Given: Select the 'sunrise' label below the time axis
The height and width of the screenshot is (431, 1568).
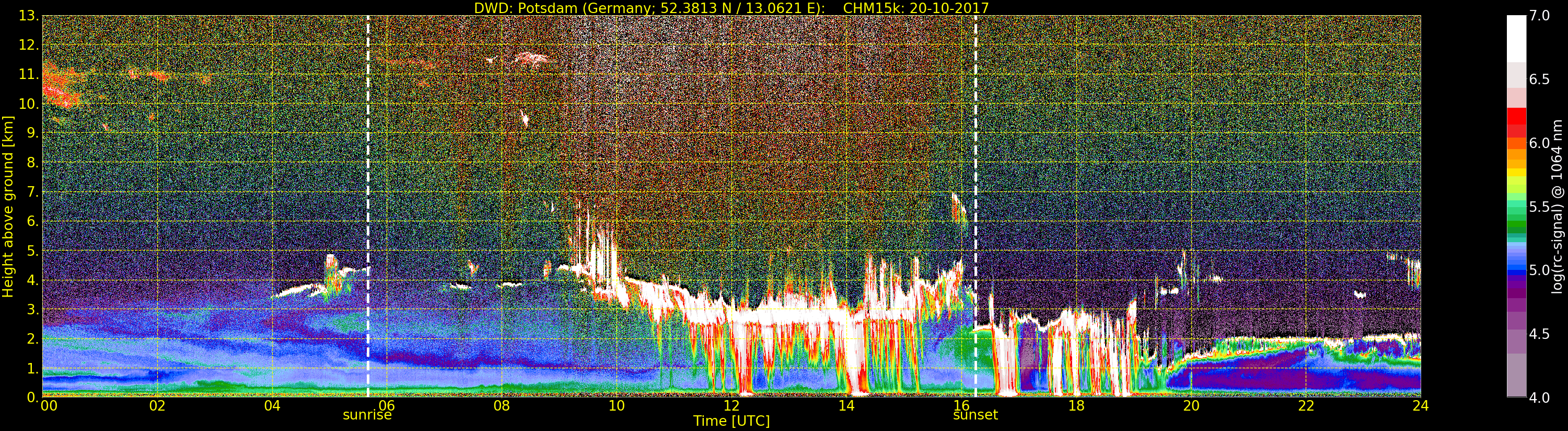Looking at the screenshot, I should [367, 415].
